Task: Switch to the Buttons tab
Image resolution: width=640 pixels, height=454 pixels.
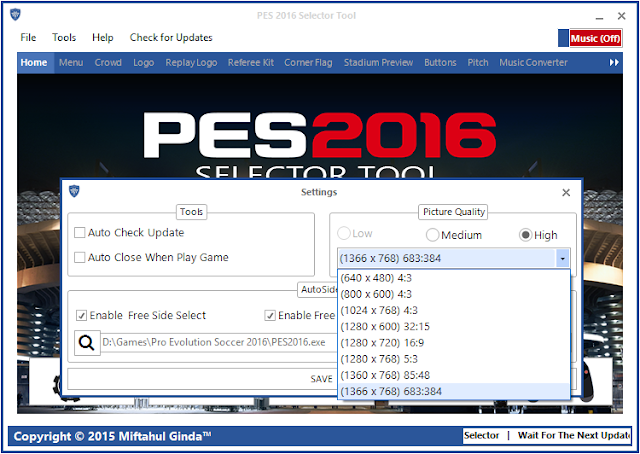Action: (x=440, y=62)
